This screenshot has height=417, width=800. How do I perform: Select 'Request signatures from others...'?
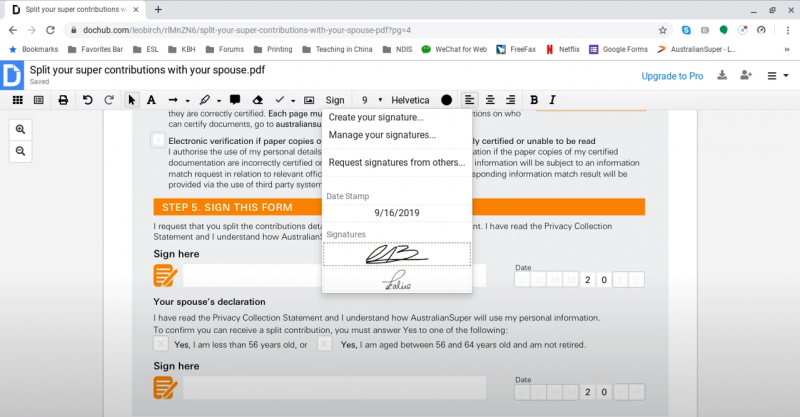[396, 162]
